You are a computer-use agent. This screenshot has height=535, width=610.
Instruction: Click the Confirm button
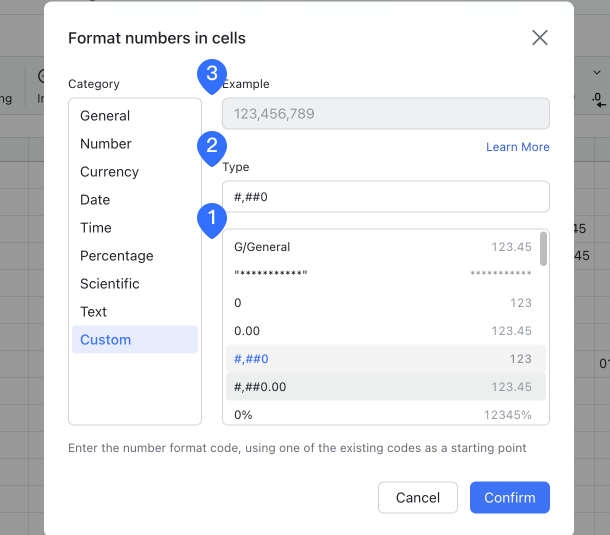[x=509, y=498]
